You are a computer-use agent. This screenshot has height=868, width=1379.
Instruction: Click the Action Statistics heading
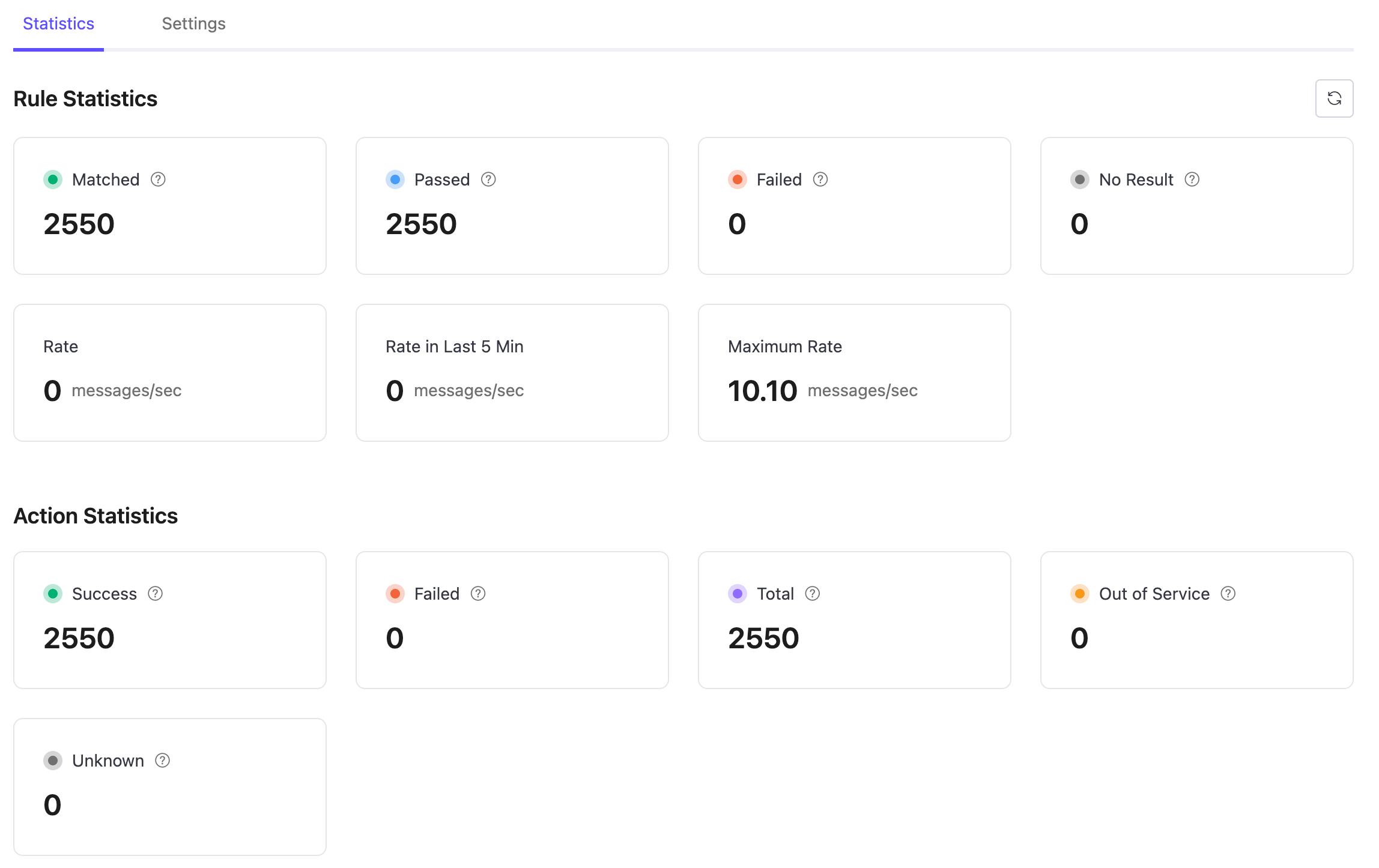click(x=95, y=515)
